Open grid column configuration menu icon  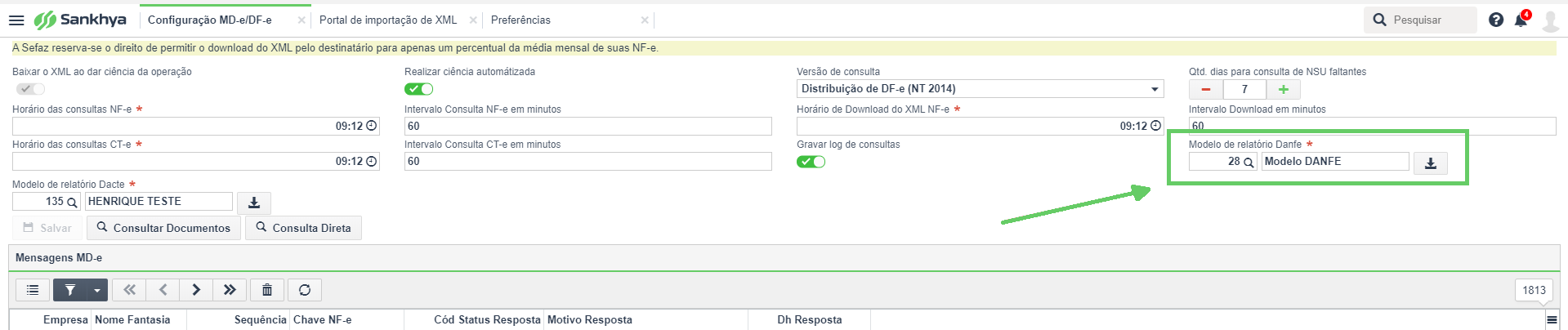coord(1552,319)
